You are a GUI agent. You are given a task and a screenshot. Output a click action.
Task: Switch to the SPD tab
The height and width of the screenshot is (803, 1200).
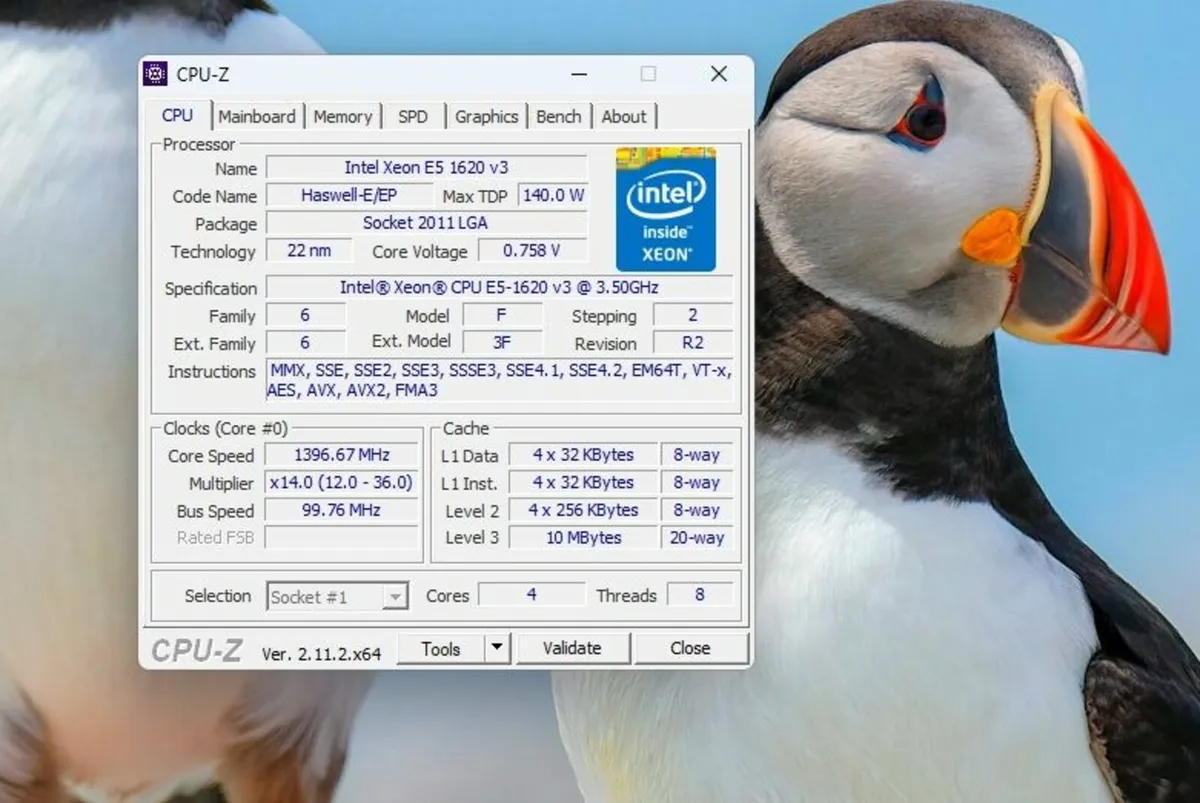[413, 116]
